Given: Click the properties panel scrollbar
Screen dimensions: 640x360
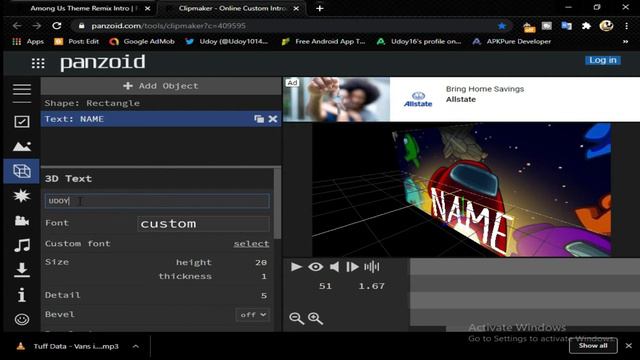Looking at the screenshot, I should pos(278,203).
